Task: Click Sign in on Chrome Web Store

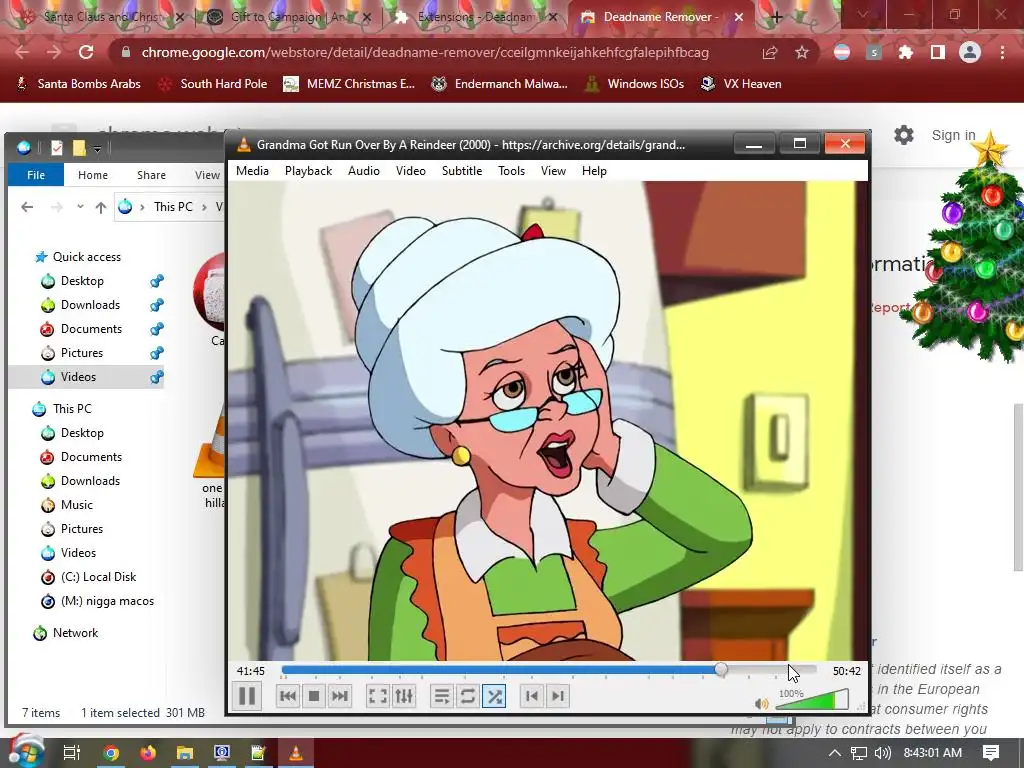Action: tap(953, 135)
